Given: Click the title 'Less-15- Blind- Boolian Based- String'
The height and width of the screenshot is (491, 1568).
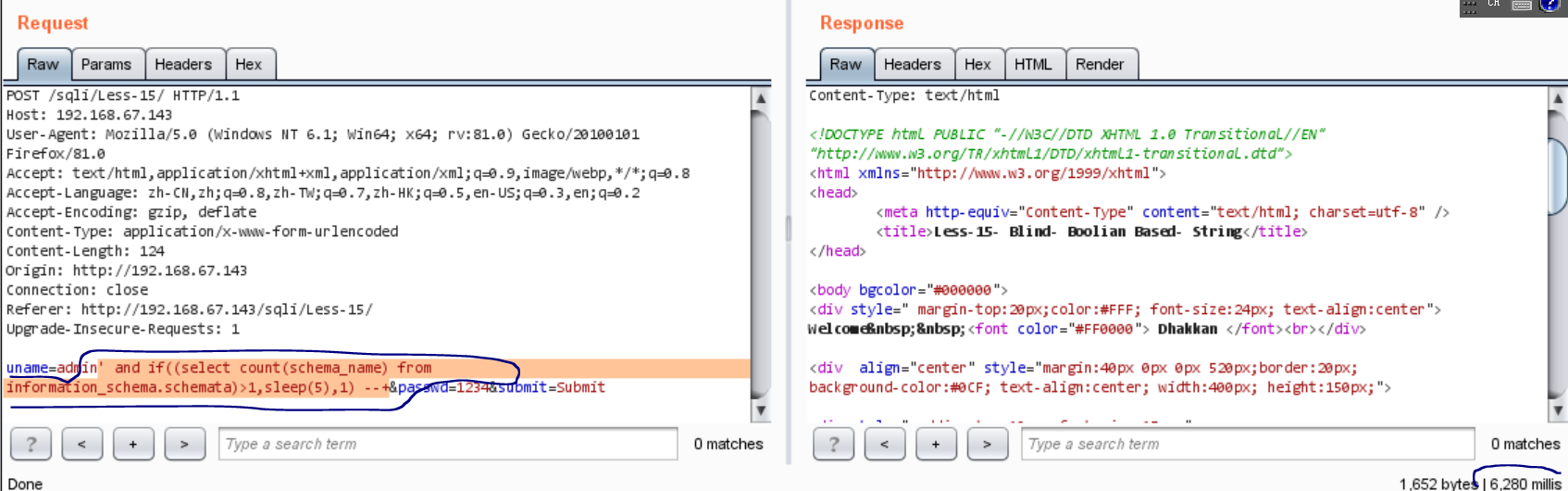Looking at the screenshot, I should [1088, 232].
